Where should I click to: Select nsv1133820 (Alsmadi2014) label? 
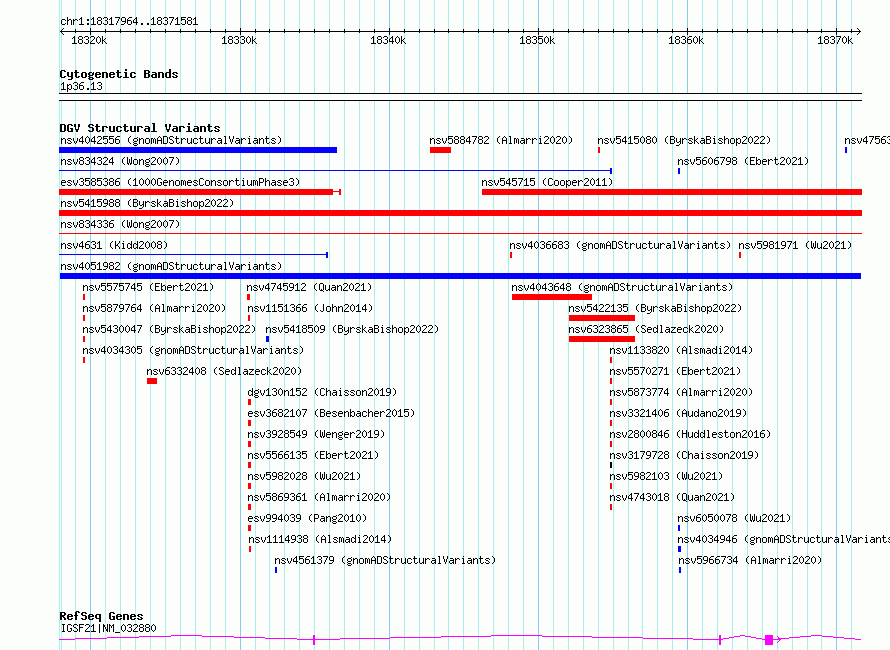click(681, 350)
